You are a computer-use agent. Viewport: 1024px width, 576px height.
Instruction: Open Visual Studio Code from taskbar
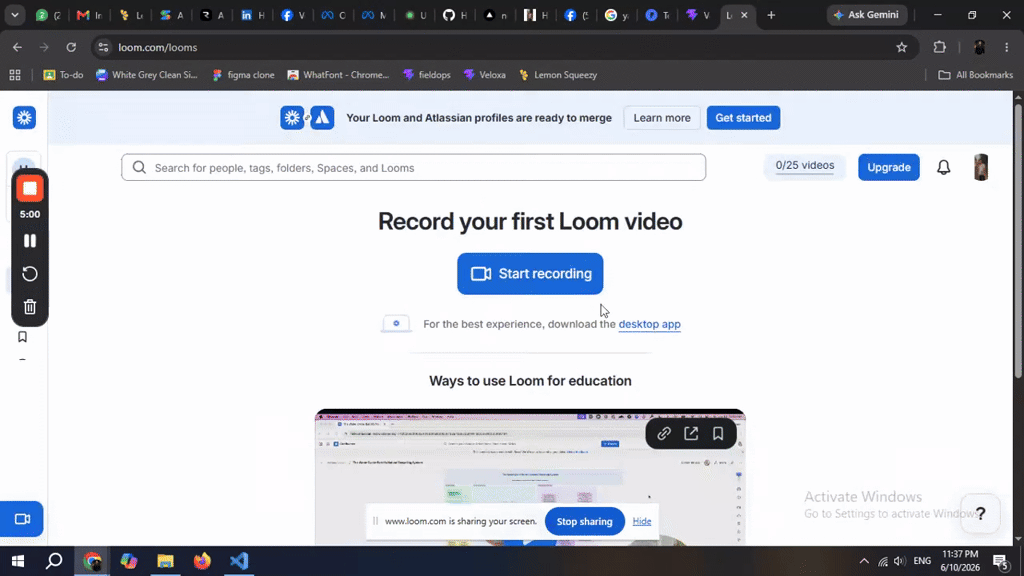click(x=239, y=561)
